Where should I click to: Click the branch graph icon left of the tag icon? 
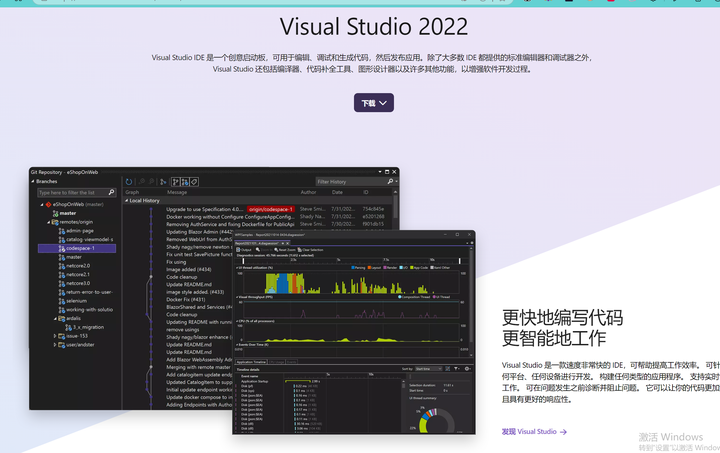(185, 182)
